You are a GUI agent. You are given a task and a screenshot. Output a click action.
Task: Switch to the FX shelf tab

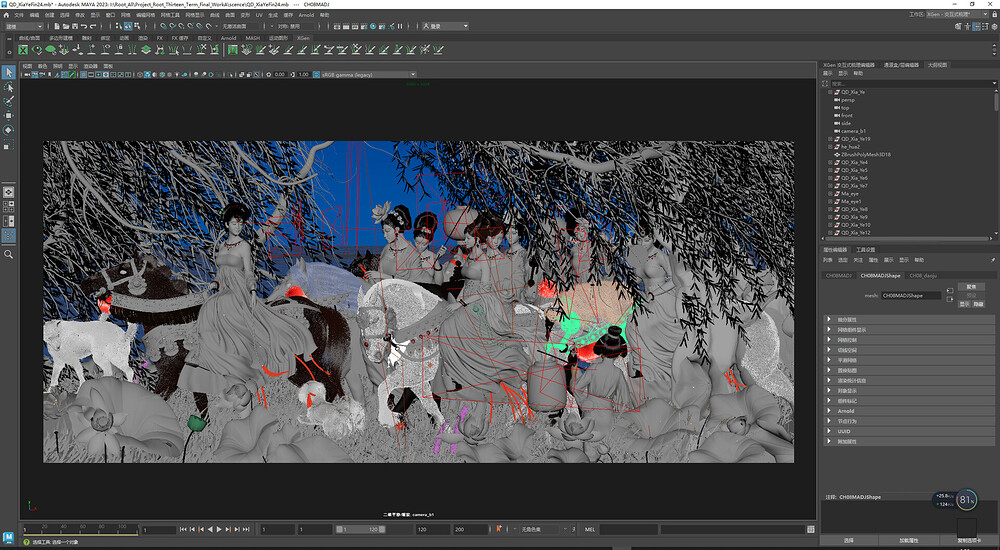click(x=159, y=38)
